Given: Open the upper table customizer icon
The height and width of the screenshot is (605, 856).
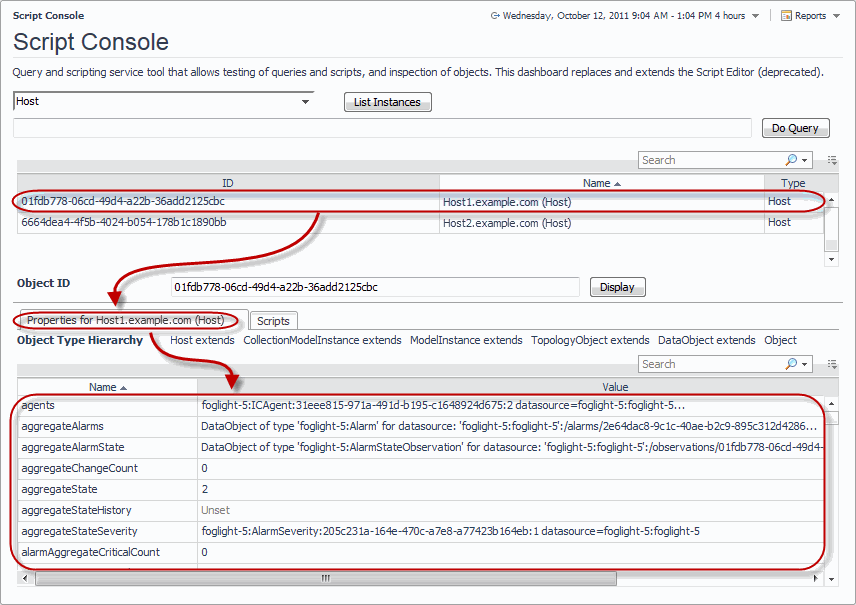Looking at the screenshot, I should [832, 160].
